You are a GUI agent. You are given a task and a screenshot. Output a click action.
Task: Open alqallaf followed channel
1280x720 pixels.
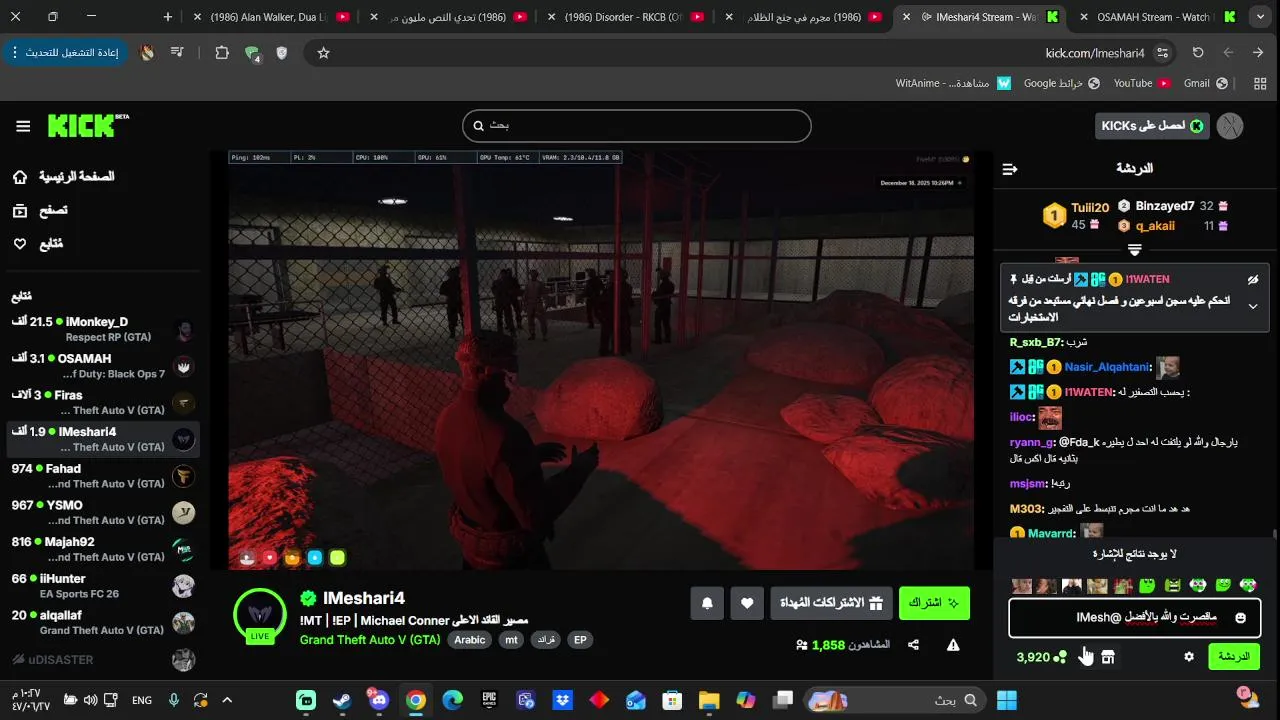point(102,623)
